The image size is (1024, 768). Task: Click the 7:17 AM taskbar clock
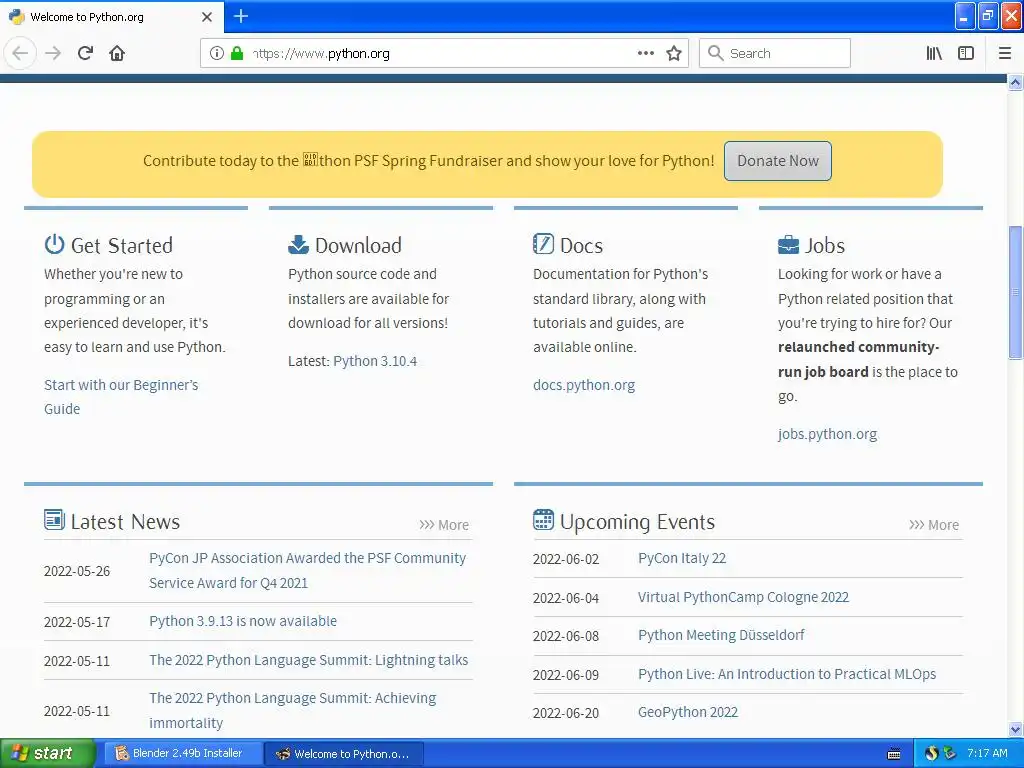pyautogui.click(x=987, y=753)
